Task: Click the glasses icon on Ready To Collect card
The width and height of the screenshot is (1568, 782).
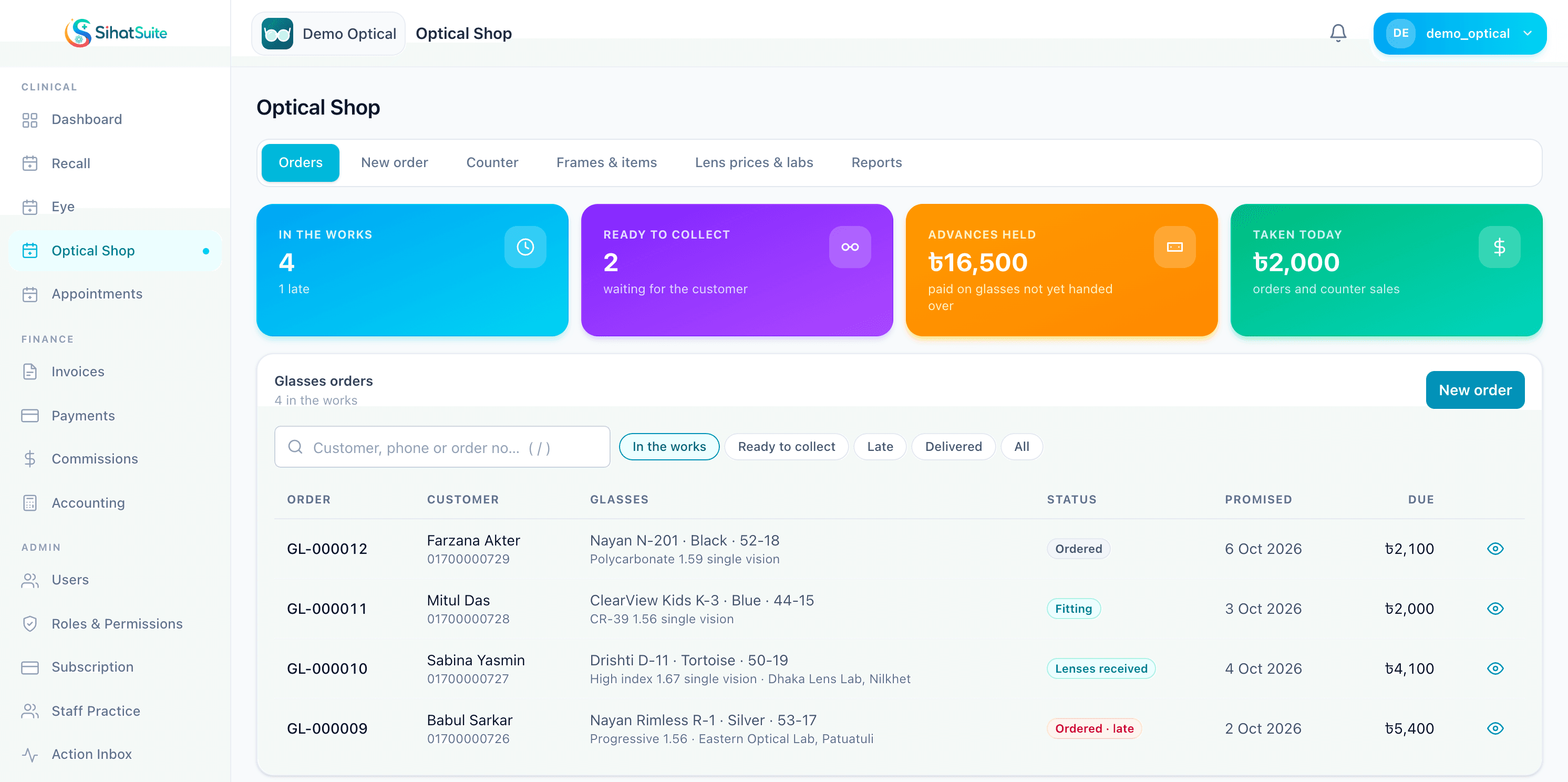Action: coord(850,246)
